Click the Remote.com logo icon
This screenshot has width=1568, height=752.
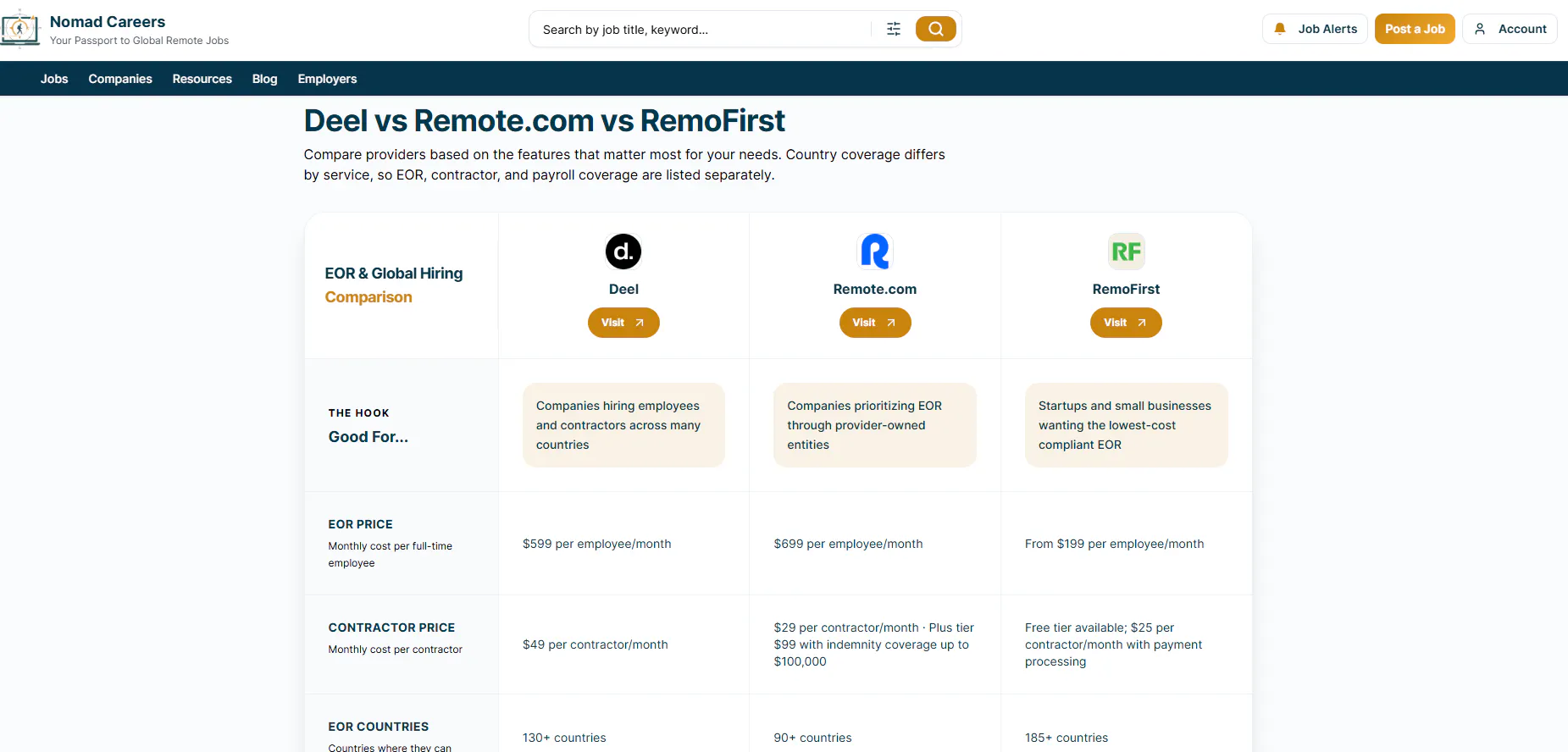coord(875,252)
